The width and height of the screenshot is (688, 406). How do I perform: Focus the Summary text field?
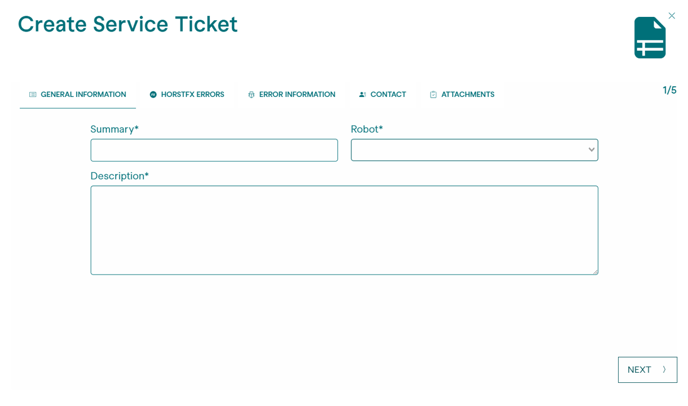[214, 150]
